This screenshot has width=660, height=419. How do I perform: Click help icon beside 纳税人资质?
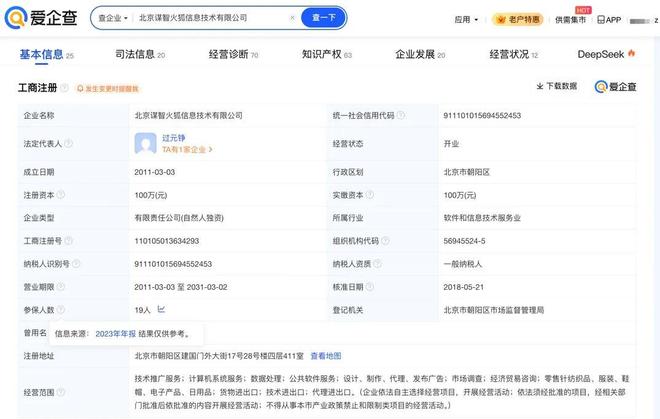(x=378, y=264)
